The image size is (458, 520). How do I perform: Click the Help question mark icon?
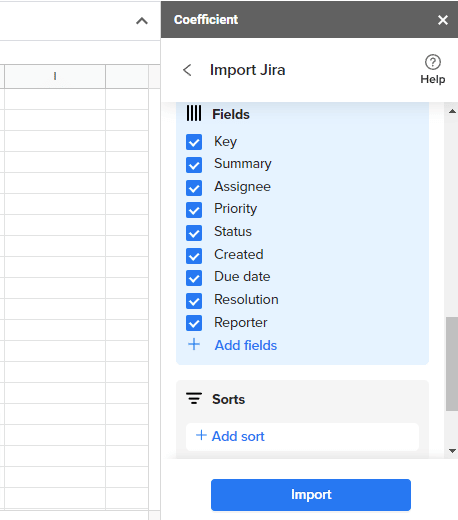[x=433, y=62]
